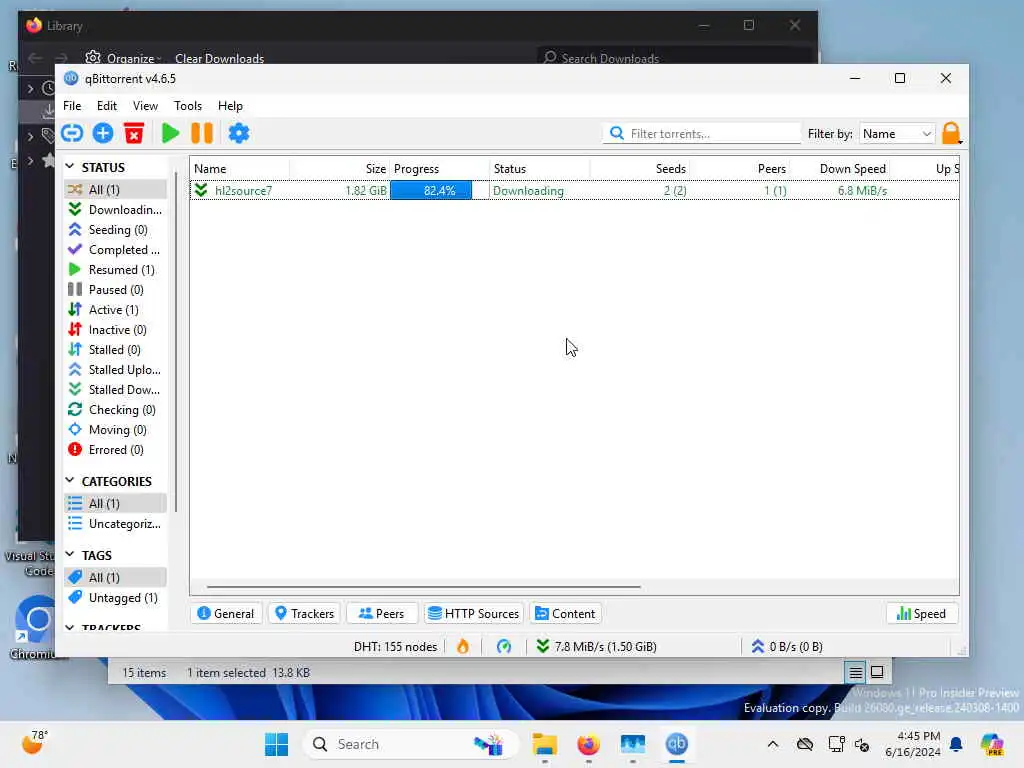The image size is (1024, 768).
Task: Select the Errored (0) status filter
Action: click(x=115, y=450)
